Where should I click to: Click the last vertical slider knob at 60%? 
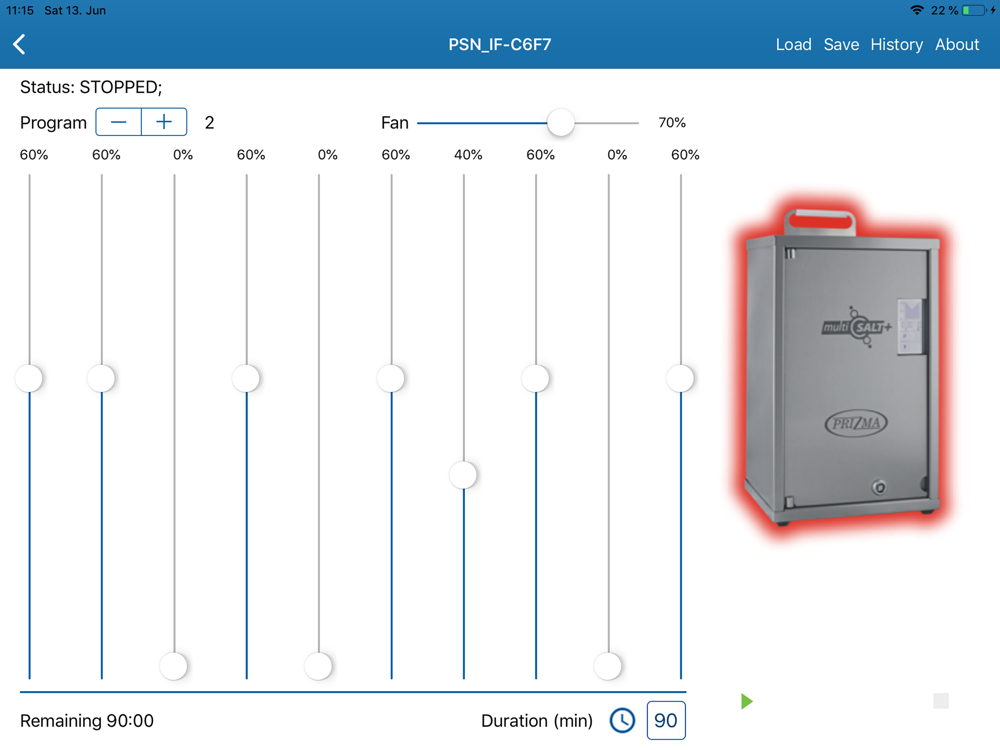pos(680,378)
